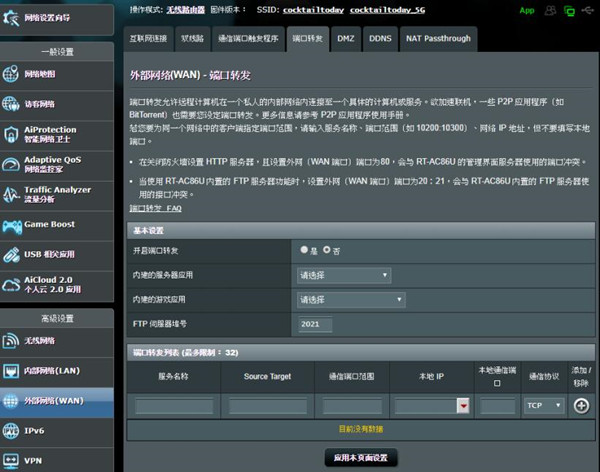Screen dimensions: 600x472
Task: Click the wireless router operation mode link
Action: click(185, 10)
